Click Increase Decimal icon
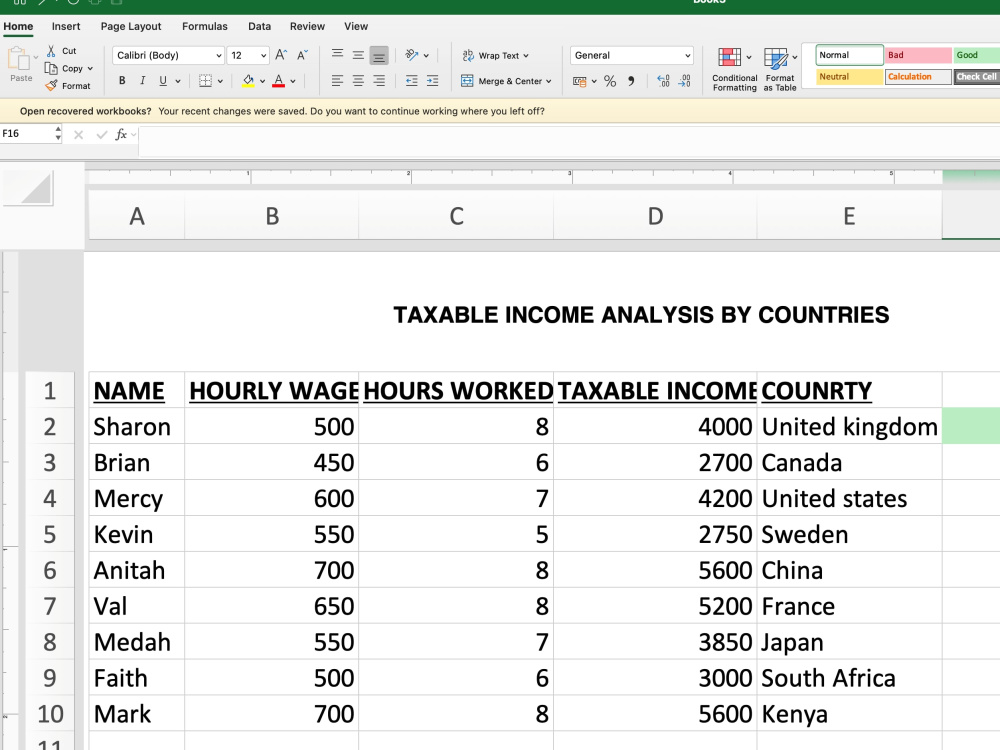The width and height of the screenshot is (1000, 750). pyautogui.click(x=663, y=81)
